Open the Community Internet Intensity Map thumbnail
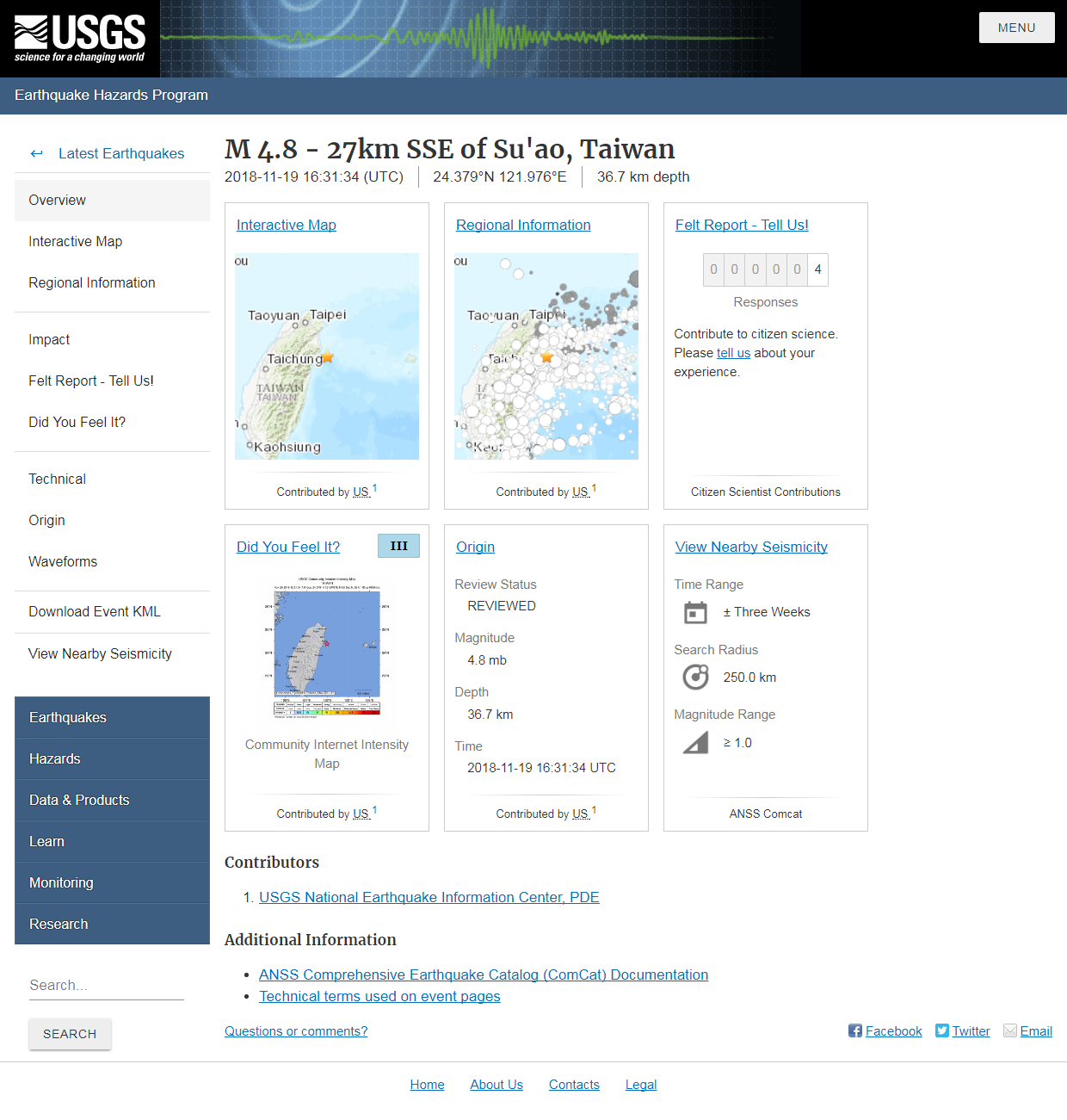Viewport: 1067px width, 1120px height. pyautogui.click(x=327, y=647)
